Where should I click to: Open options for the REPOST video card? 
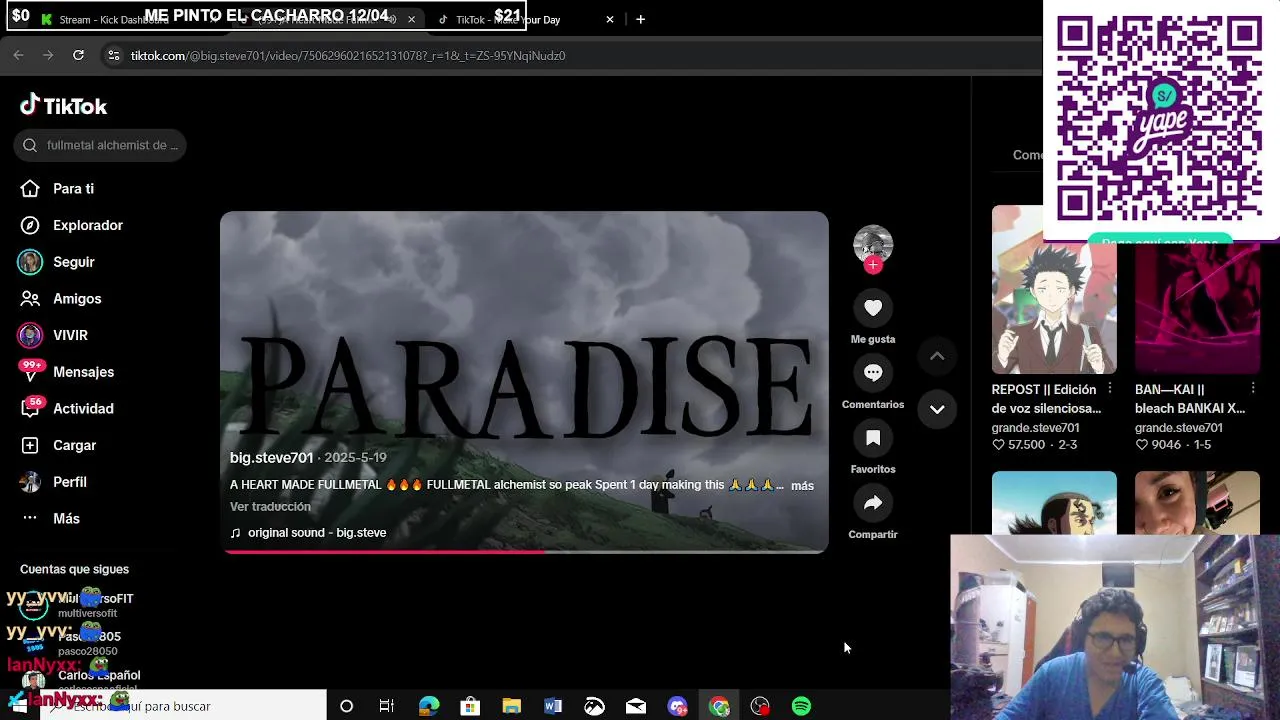tap(1110, 388)
